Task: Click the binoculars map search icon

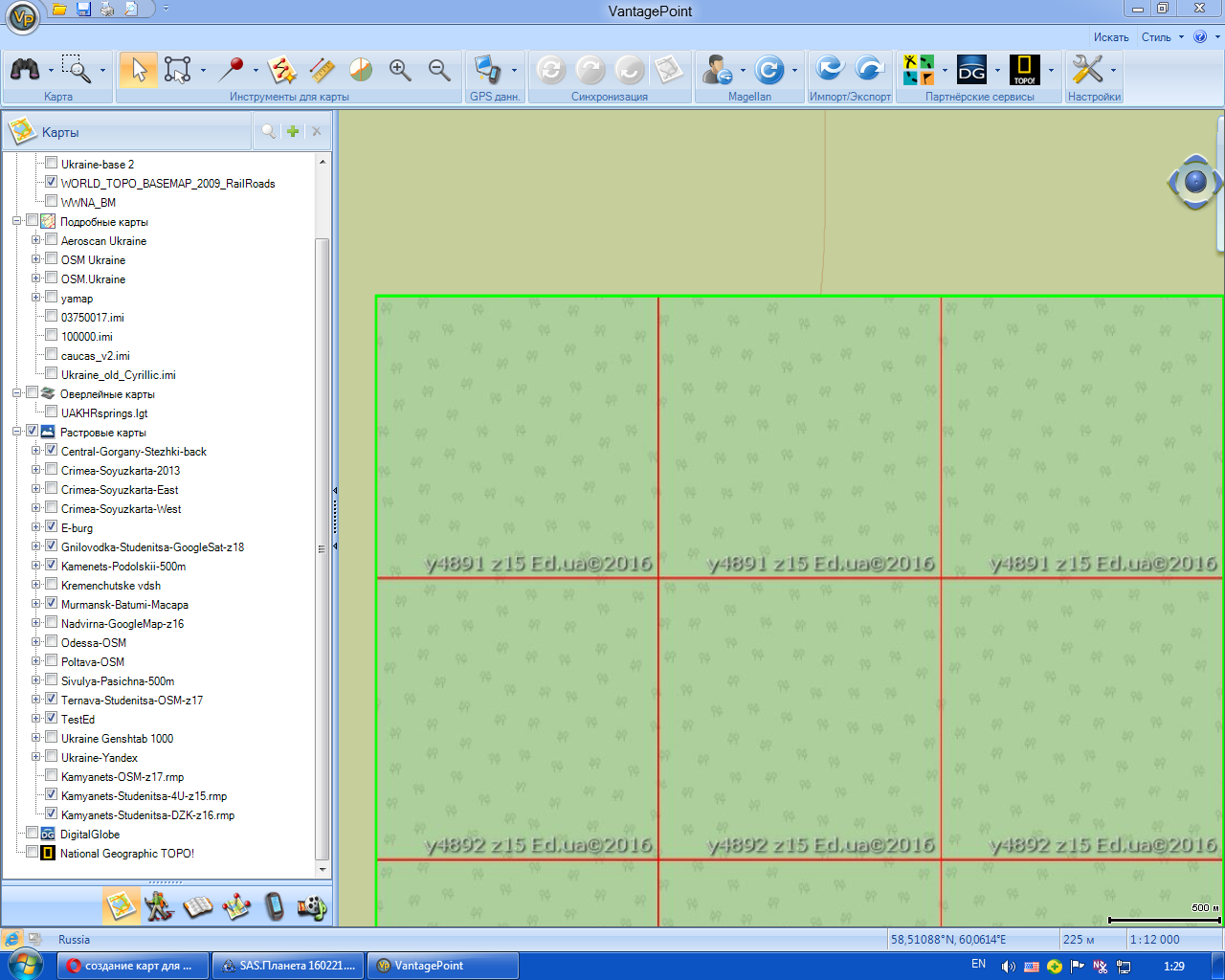Action: [25, 70]
